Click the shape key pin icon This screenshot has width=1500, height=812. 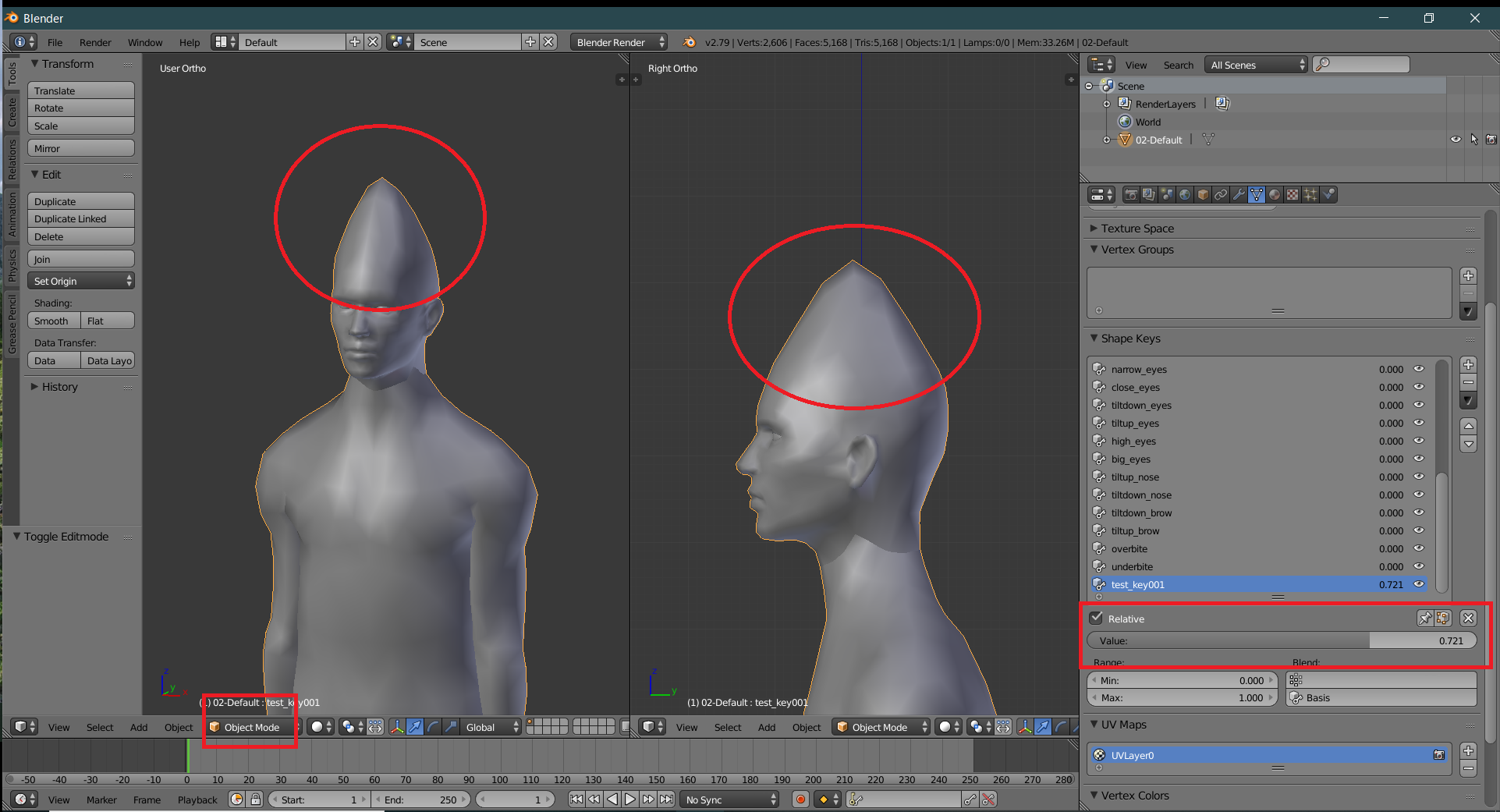(x=1425, y=619)
